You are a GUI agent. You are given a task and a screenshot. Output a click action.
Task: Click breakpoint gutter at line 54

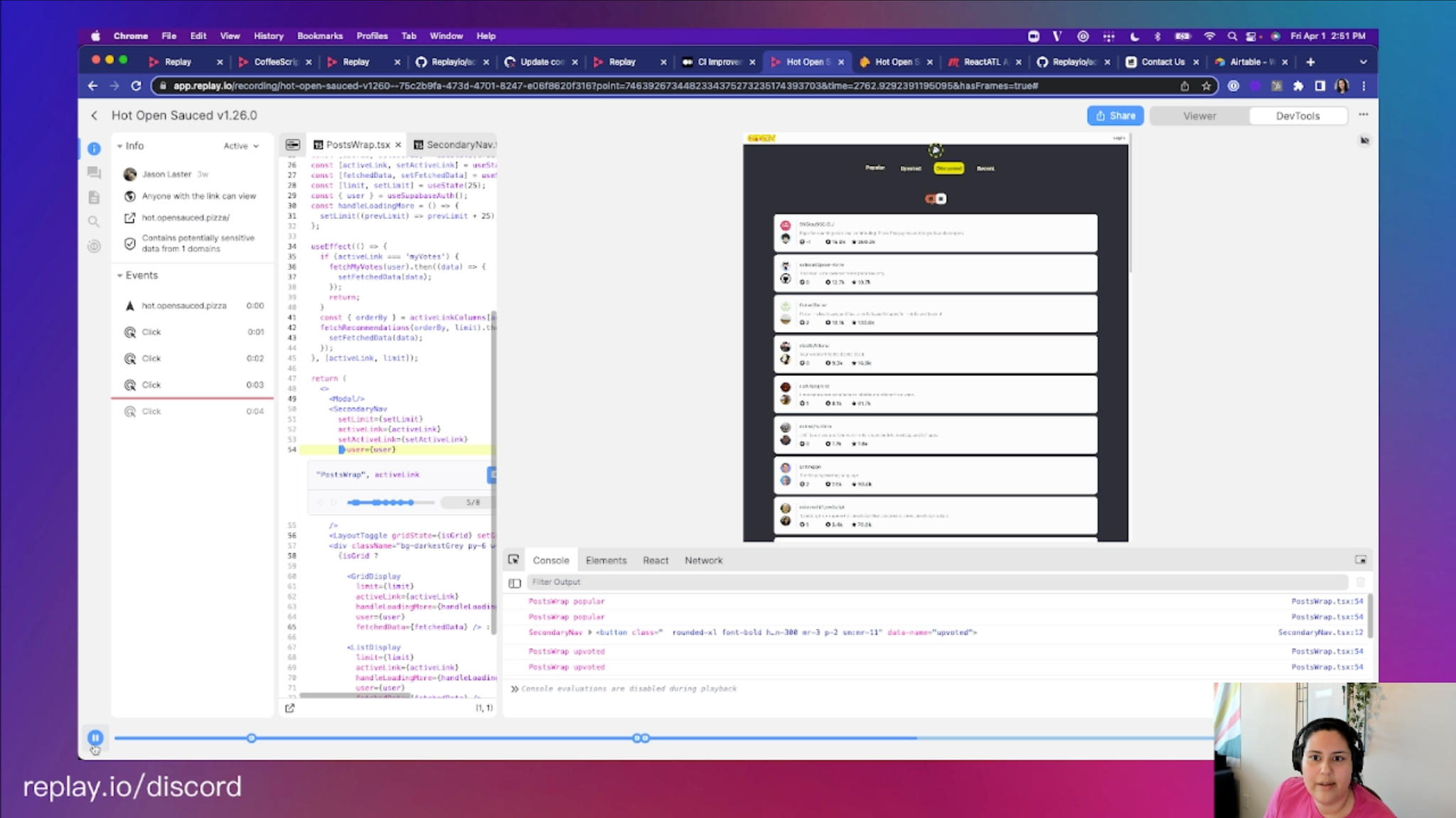[x=291, y=449]
